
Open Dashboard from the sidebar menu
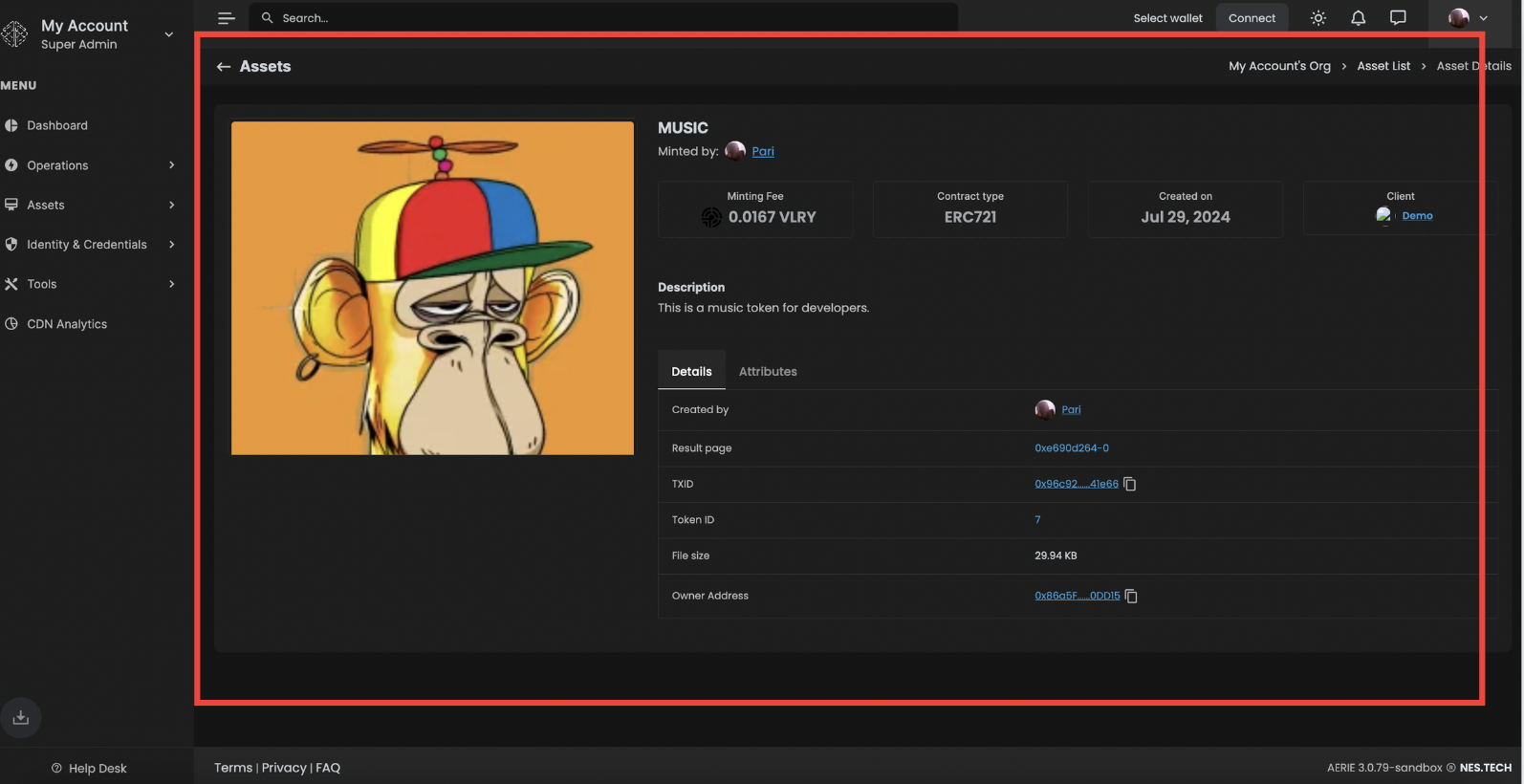[x=57, y=125]
